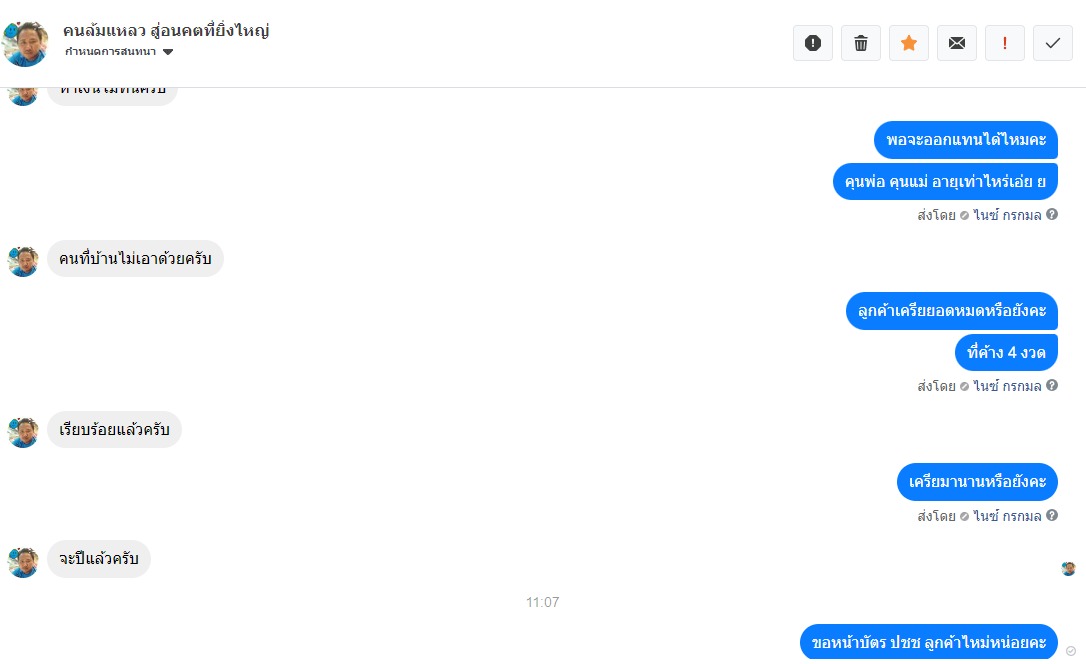Click the contact name 'คนล้มแหลว สู่อนคตที่ยิ่งใหญ่'
Viewport: 1086px width, 664px height.
tap(166, 31)
